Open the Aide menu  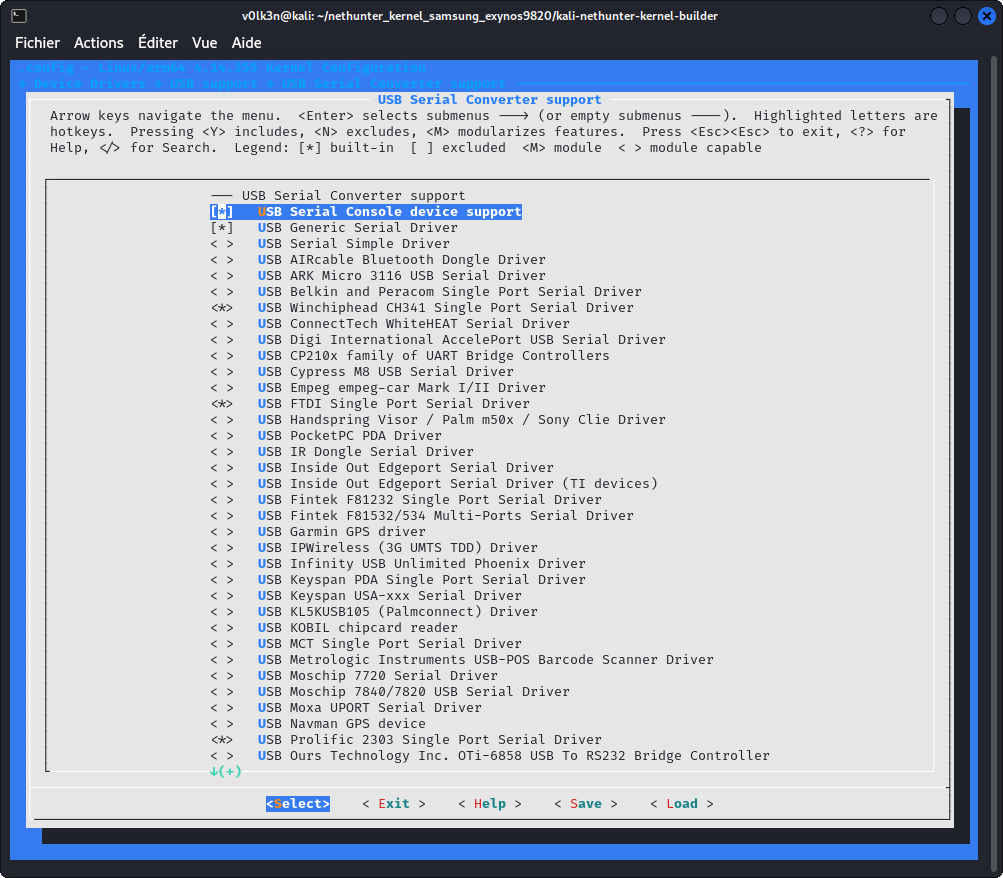[247, 43]
